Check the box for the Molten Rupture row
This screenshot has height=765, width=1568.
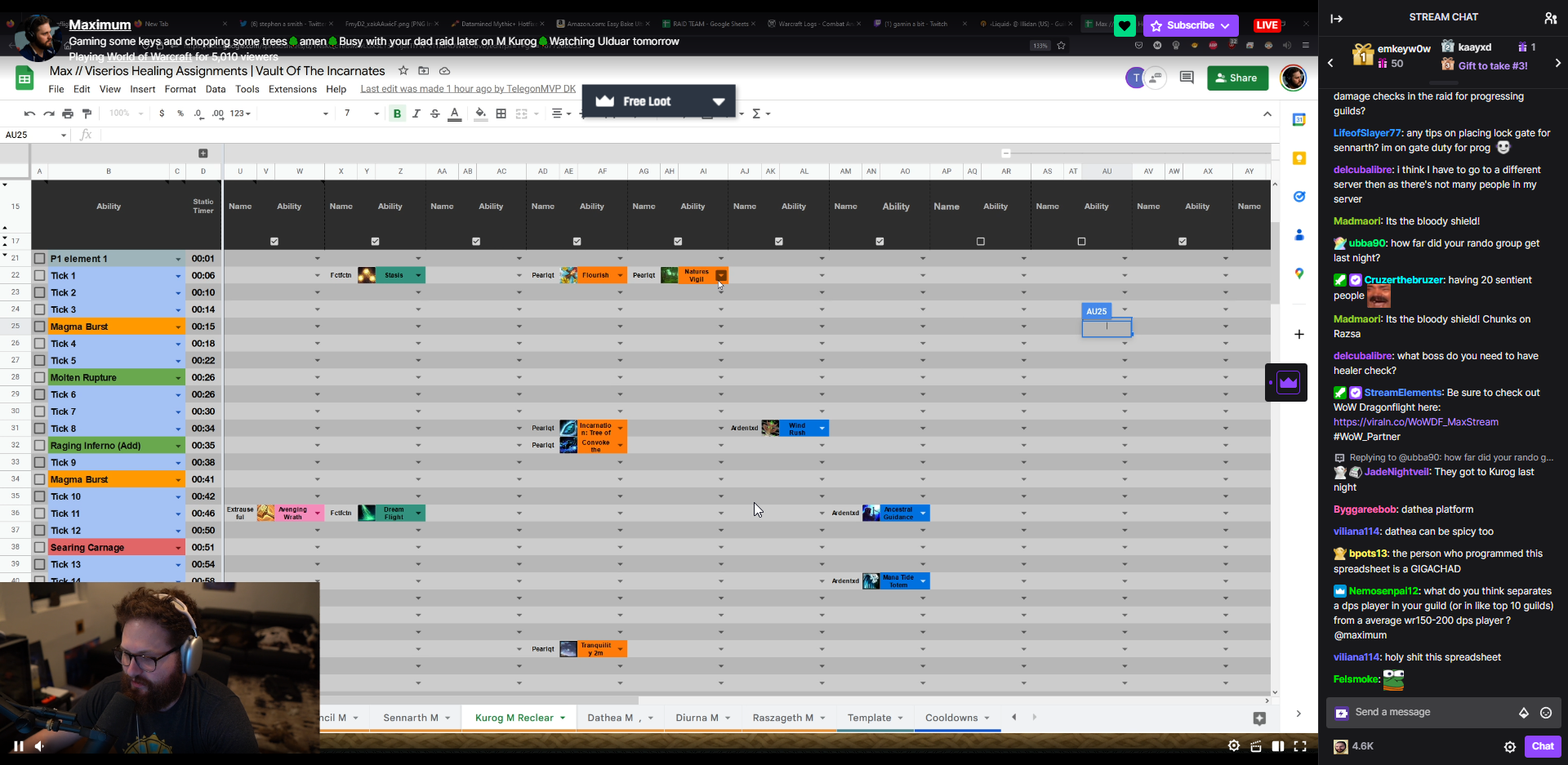point(39,377)
